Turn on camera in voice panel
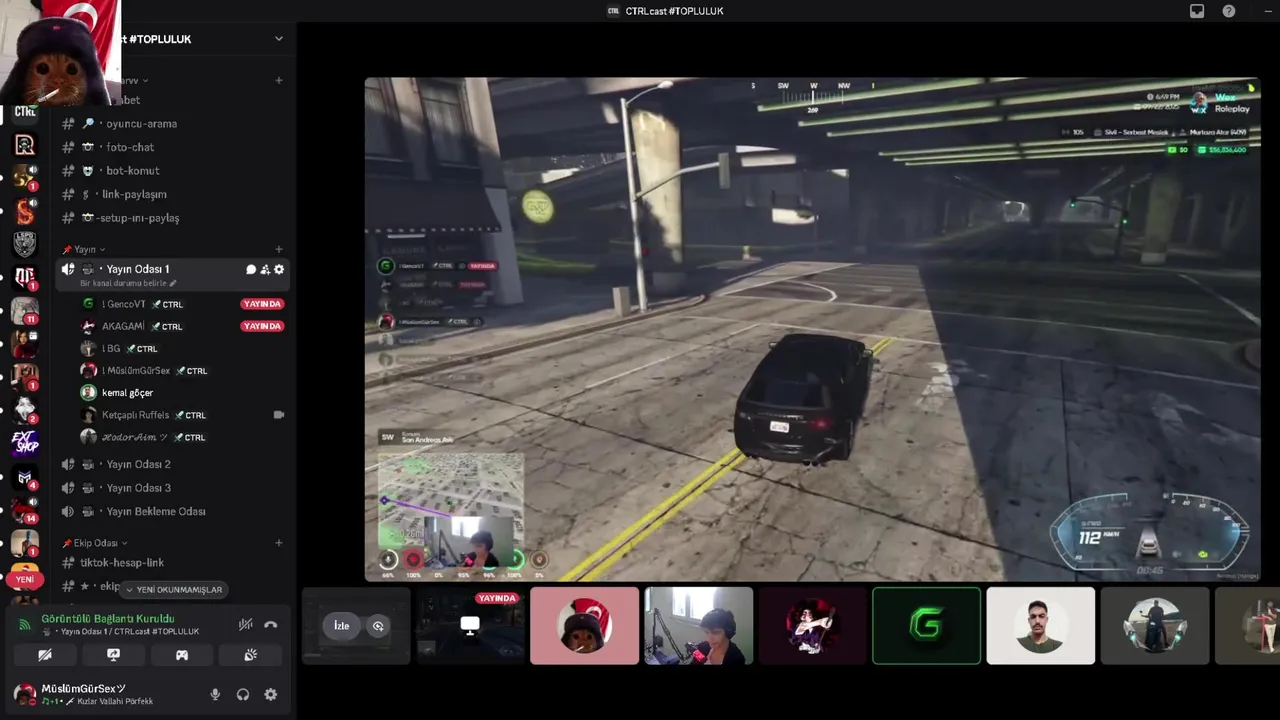 [44, 655]
